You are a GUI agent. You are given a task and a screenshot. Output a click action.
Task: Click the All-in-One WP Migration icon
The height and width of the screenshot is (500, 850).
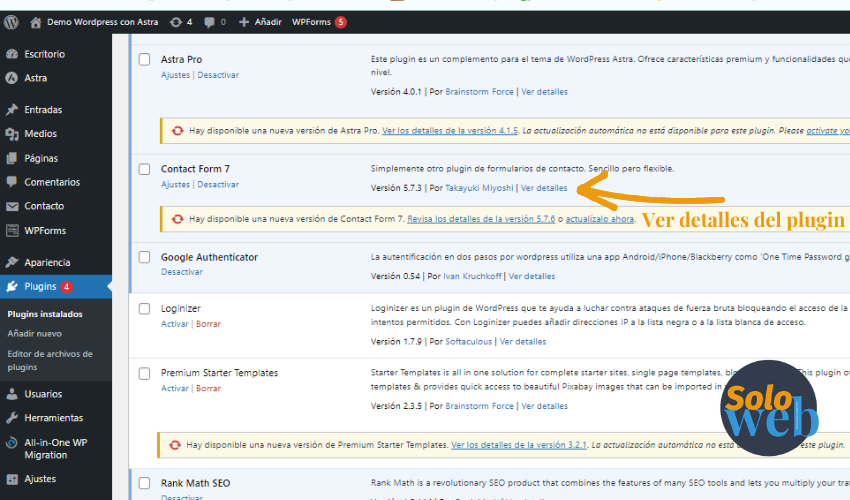(12, 443)
